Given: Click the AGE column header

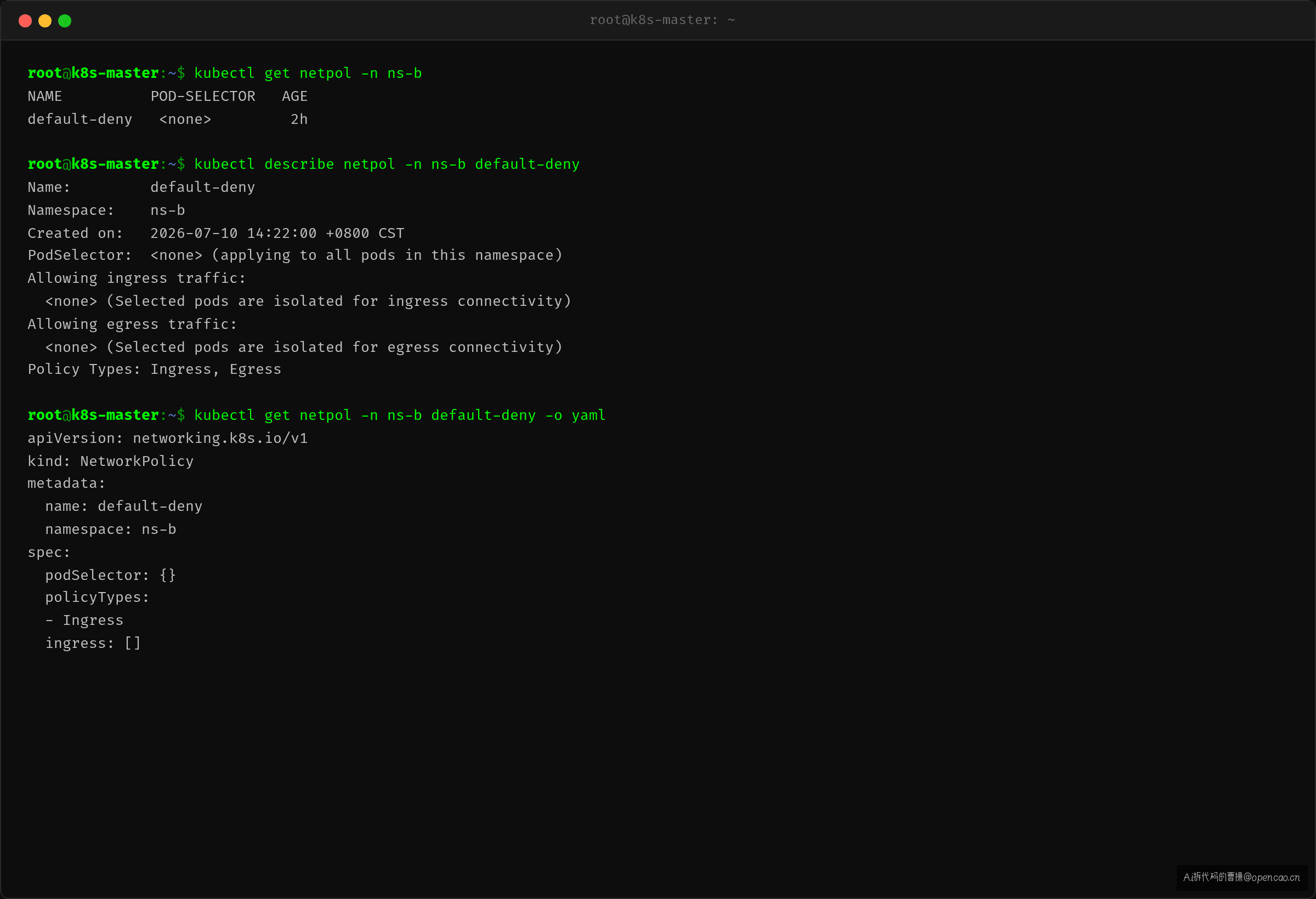Looking at the screenshot, I should pos(294,96).
